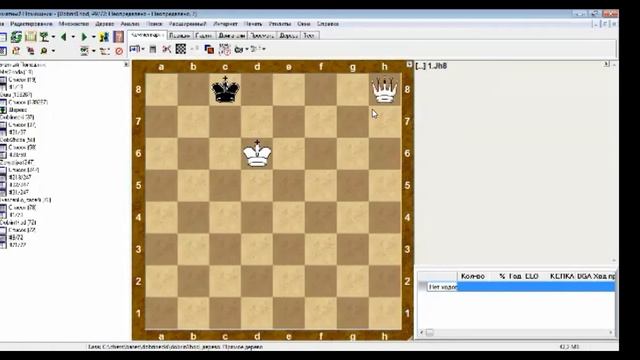This screenshot has height=360, width=640.
Task: Open the Анализ menu
Action: point(130,24)
